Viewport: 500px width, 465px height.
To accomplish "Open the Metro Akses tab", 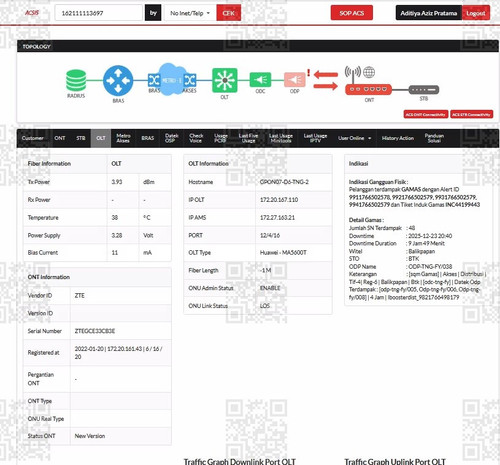I will click(123, 138).
